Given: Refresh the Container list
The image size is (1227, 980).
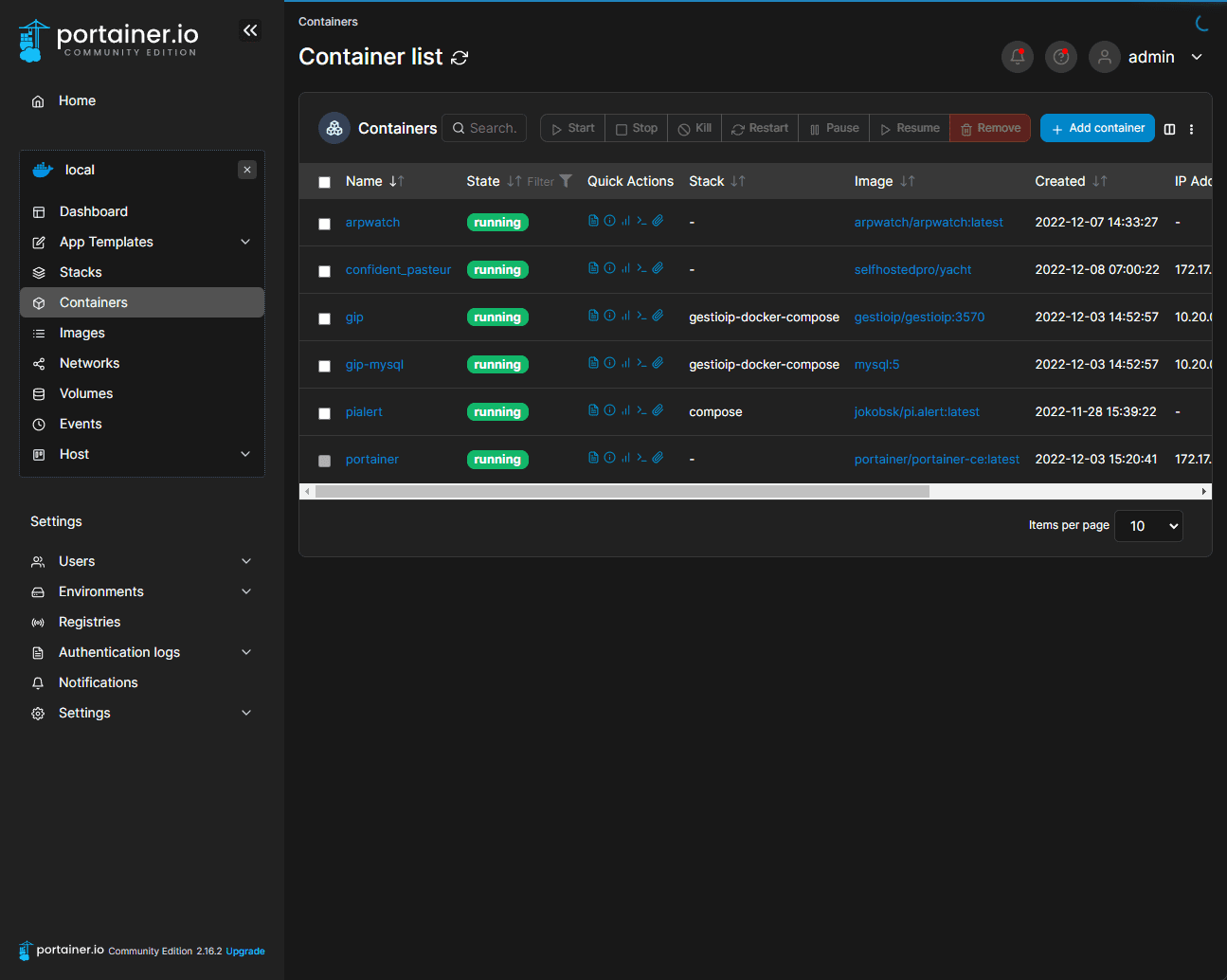Looking at the screenshot, I should (x=460, y=58).
